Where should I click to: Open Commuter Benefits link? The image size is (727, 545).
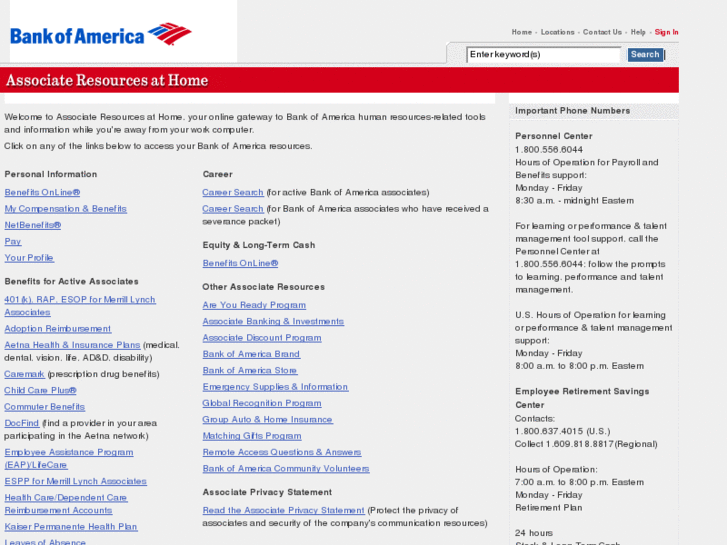pyautogui.click(x=45, y=406)
